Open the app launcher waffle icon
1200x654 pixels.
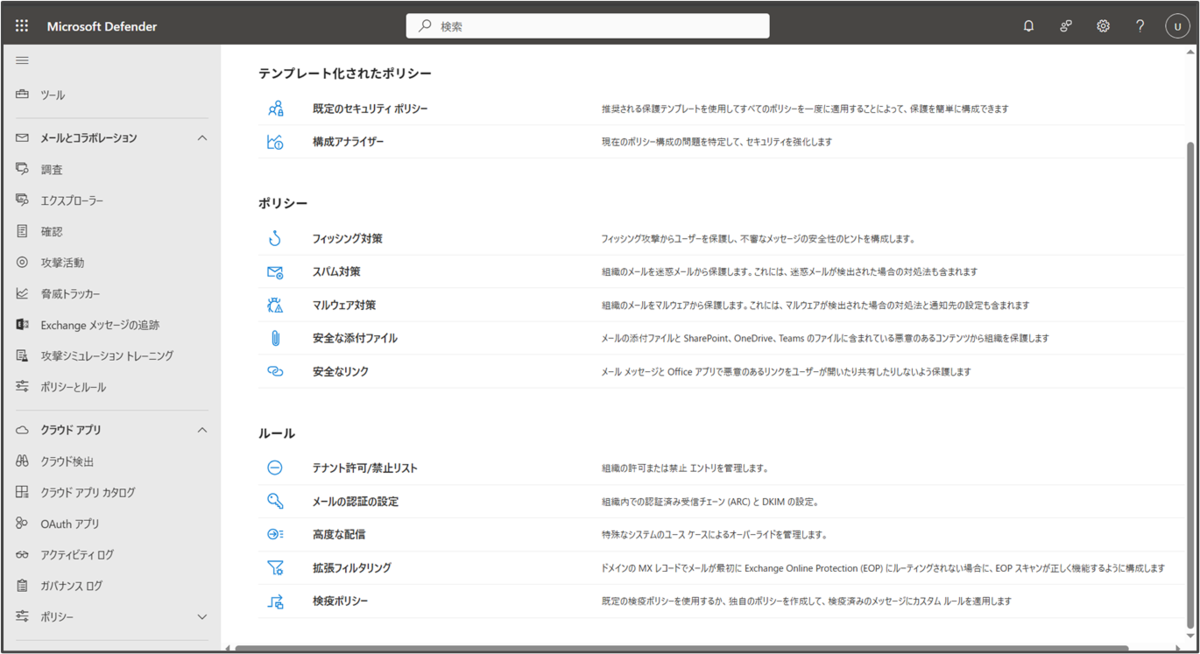[x=22, y=26]
